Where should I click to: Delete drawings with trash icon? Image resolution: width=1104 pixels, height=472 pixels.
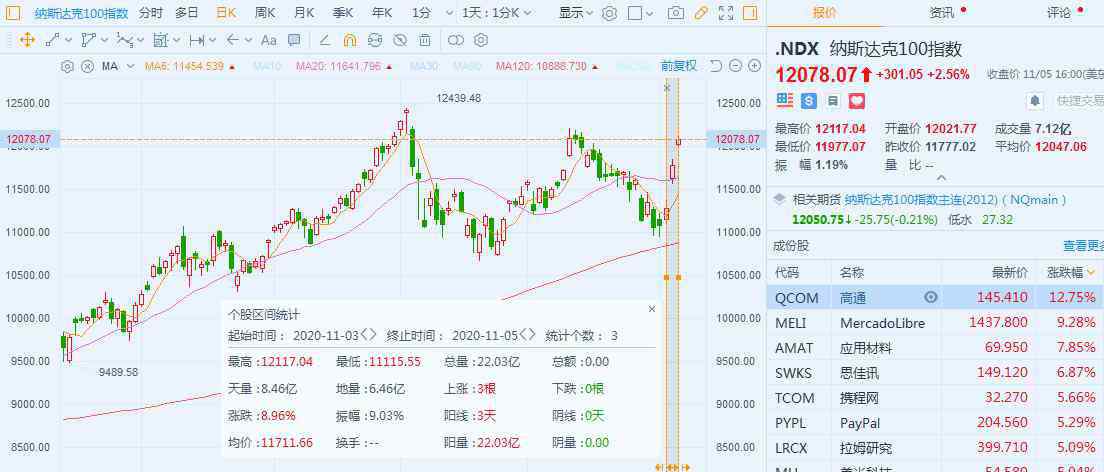click(x=424, y=40)
